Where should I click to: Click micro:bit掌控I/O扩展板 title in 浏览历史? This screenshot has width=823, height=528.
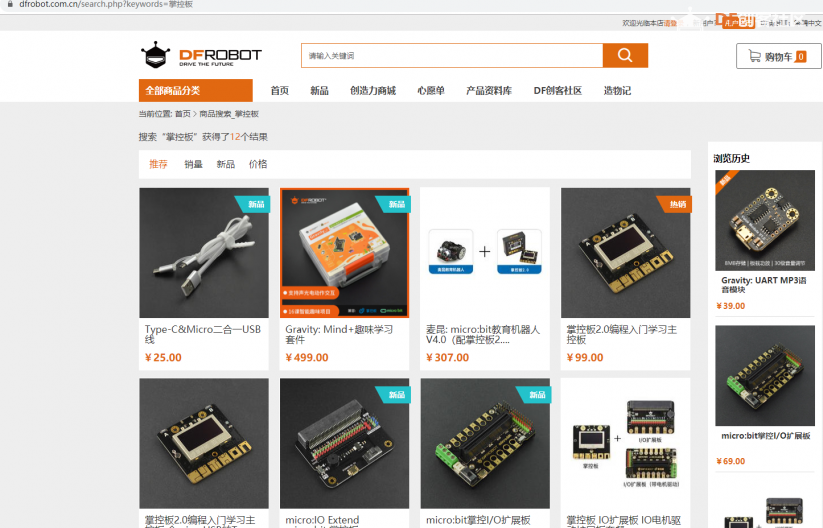(x=766, y=436)
